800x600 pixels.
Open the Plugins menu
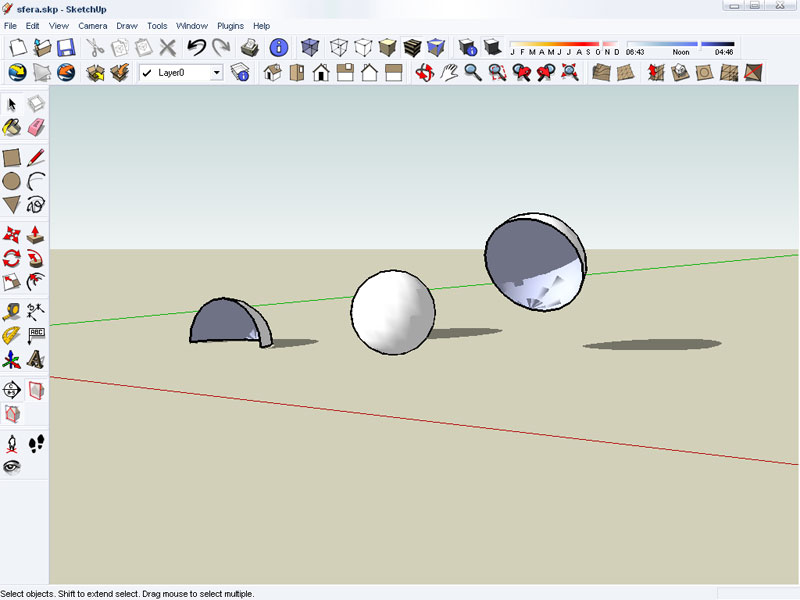coord(230,25)
